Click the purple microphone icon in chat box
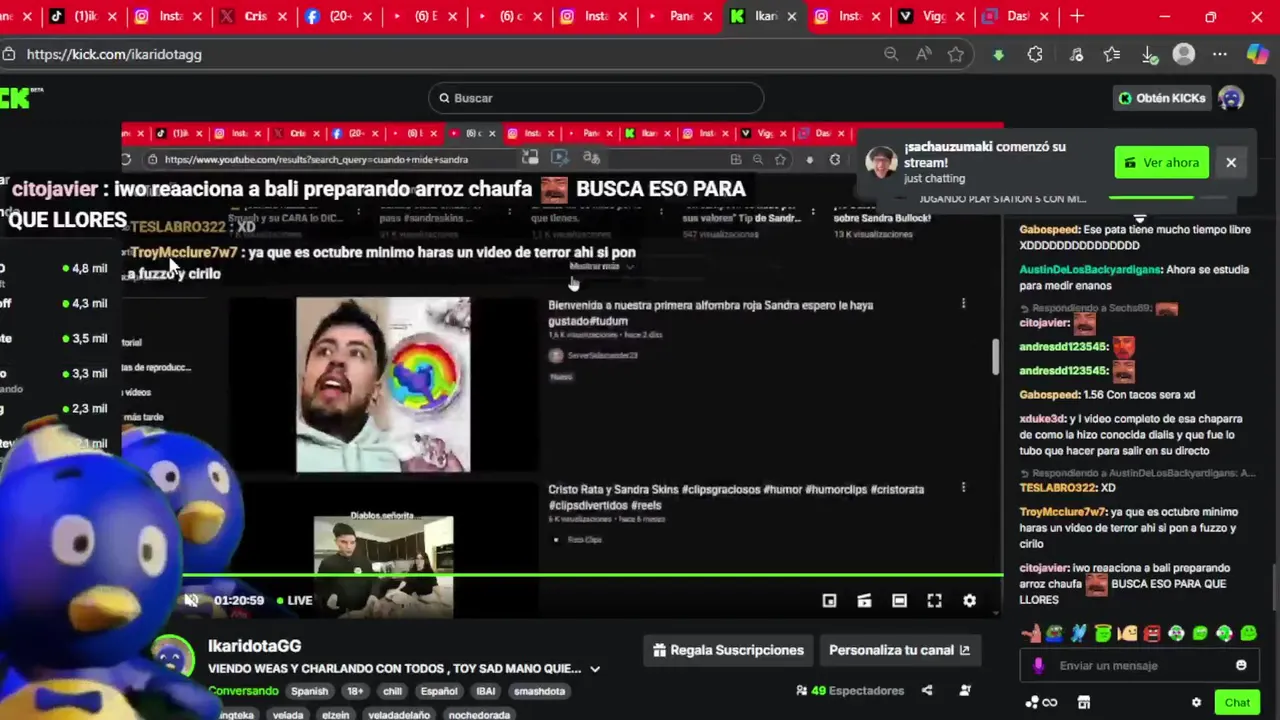Image resolution: width=1280 pixels, height=720 pixels. tap(1038, 665)
